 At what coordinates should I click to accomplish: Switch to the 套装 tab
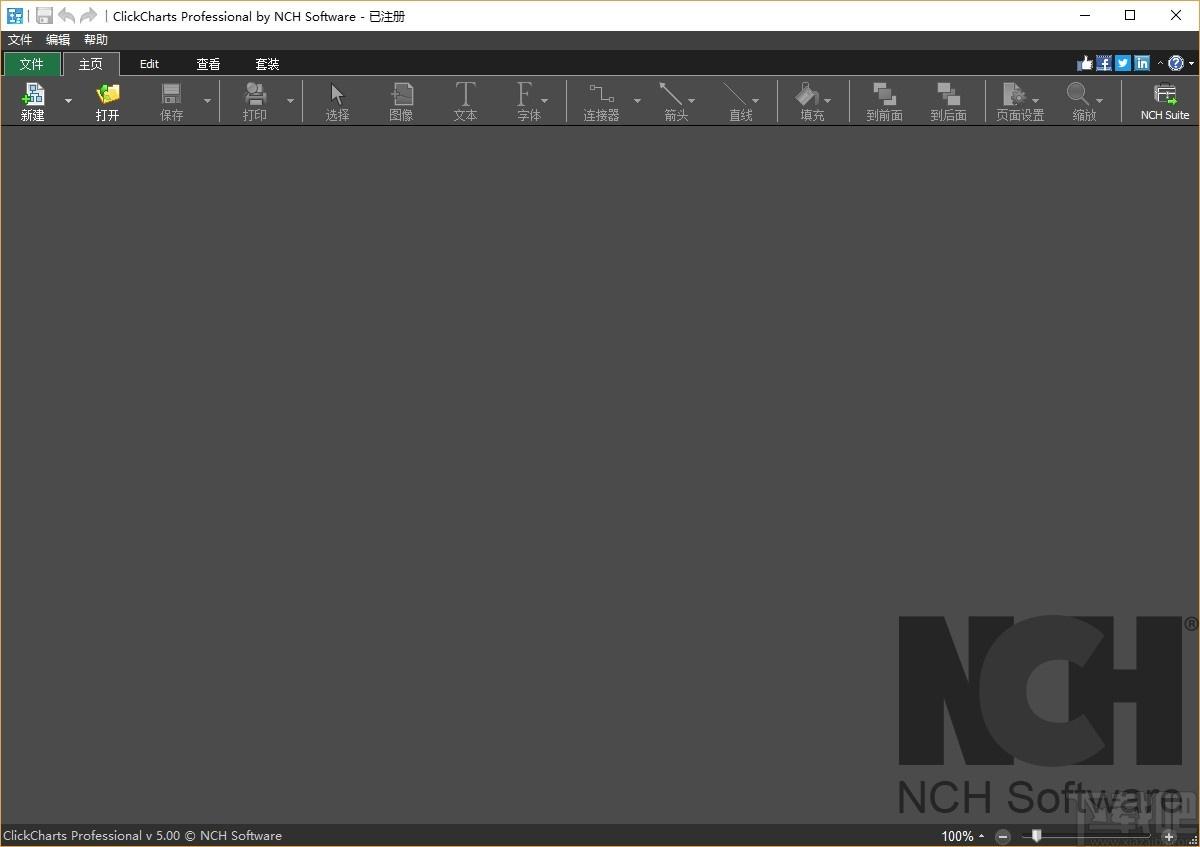point(267,64)
